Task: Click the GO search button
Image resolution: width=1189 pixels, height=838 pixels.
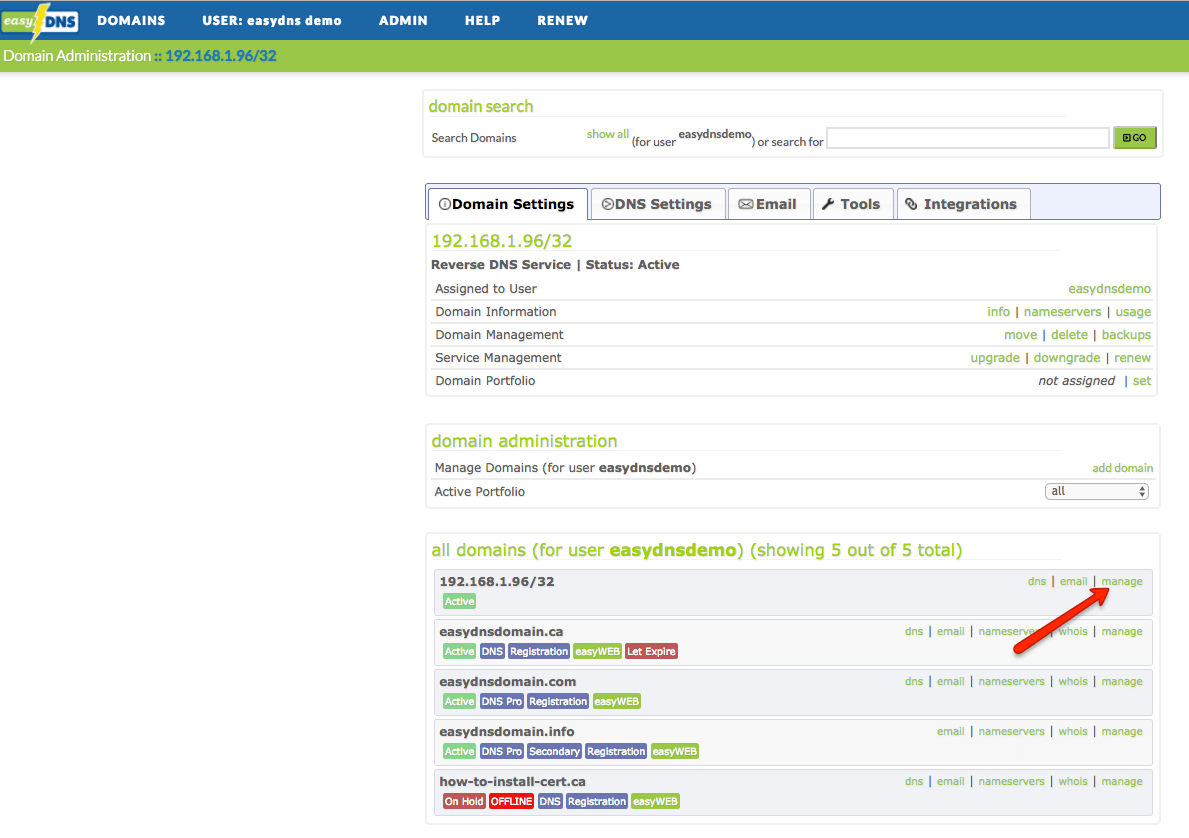Action: 1134,138
